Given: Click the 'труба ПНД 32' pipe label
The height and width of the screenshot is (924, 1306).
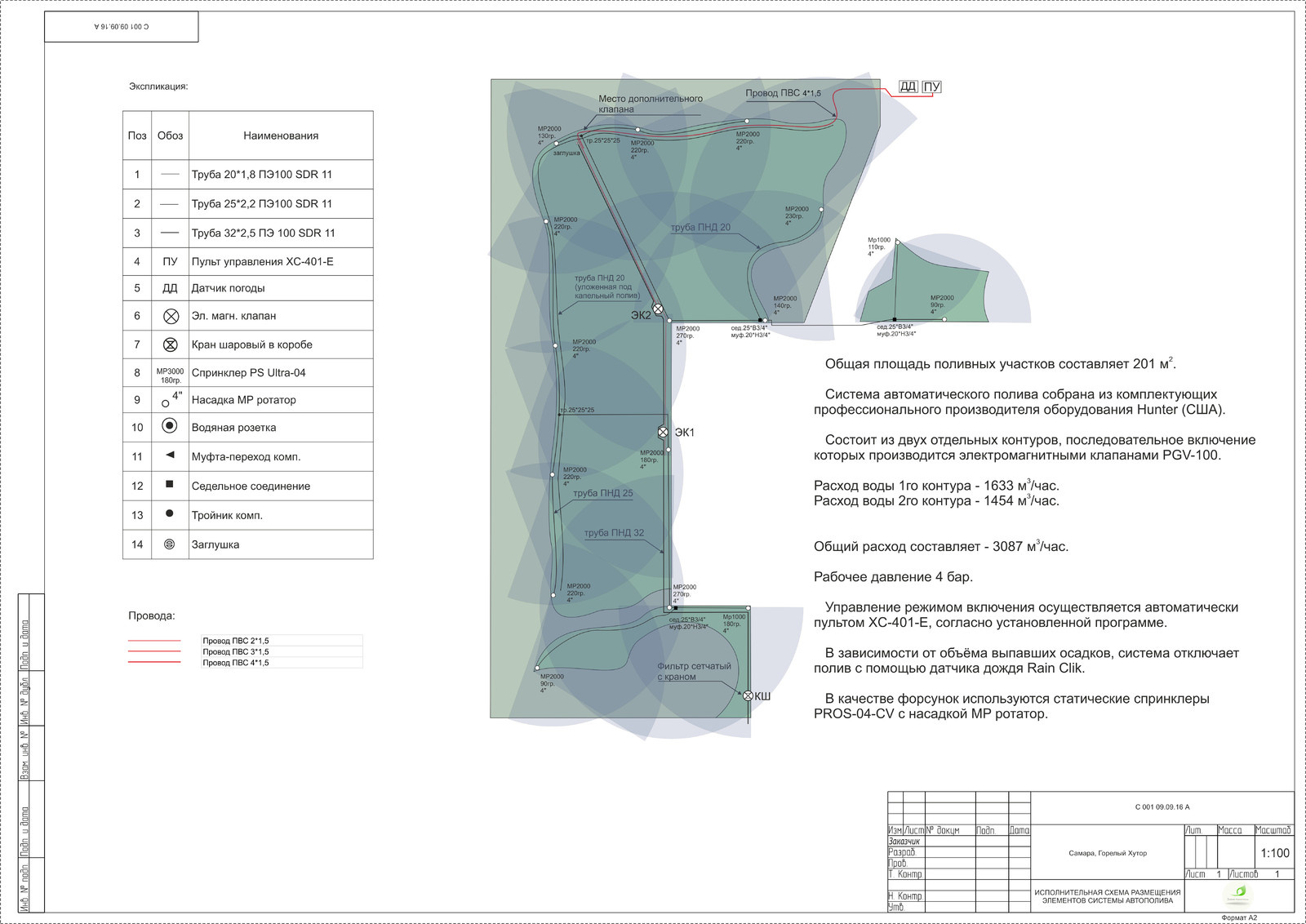Looking at the screenshot, I should tap(614, 533).
